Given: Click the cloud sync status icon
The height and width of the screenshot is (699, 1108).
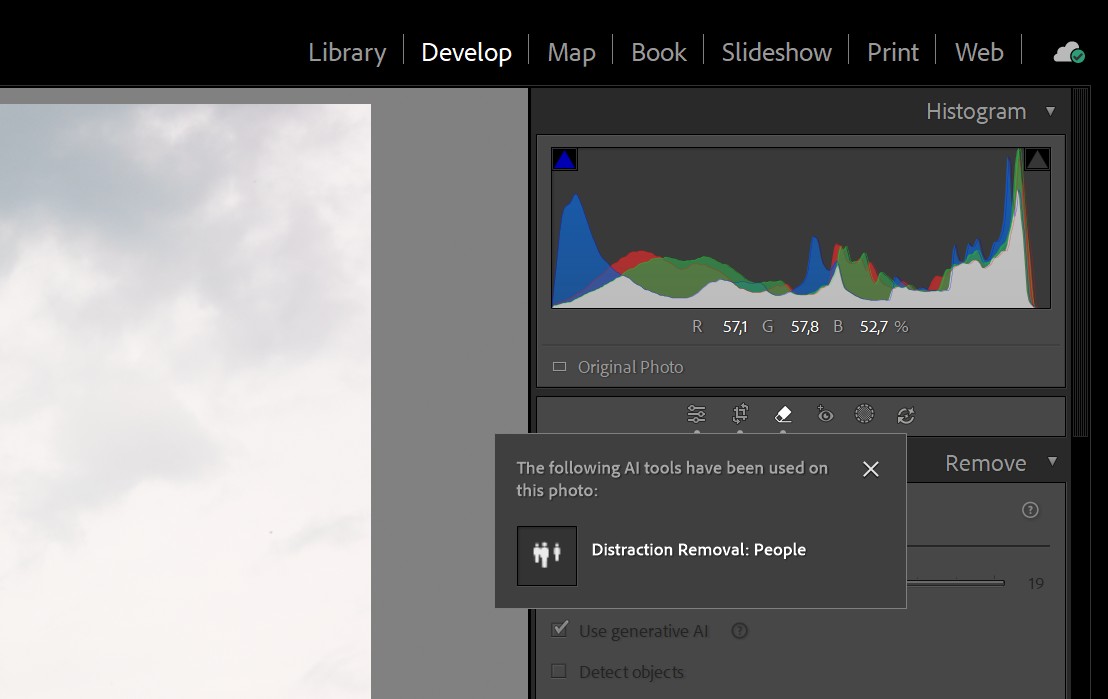Looking at the screenshot, I should pyautogui.click(x=1069, y=52).
